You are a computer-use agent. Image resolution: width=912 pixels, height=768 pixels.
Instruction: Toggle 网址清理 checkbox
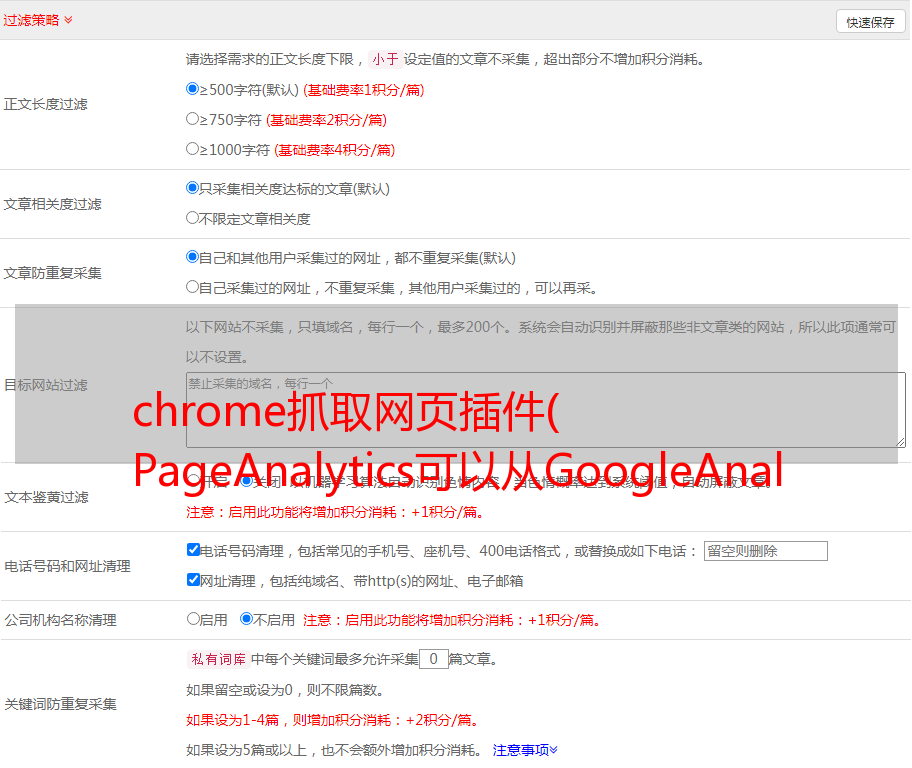193,579
